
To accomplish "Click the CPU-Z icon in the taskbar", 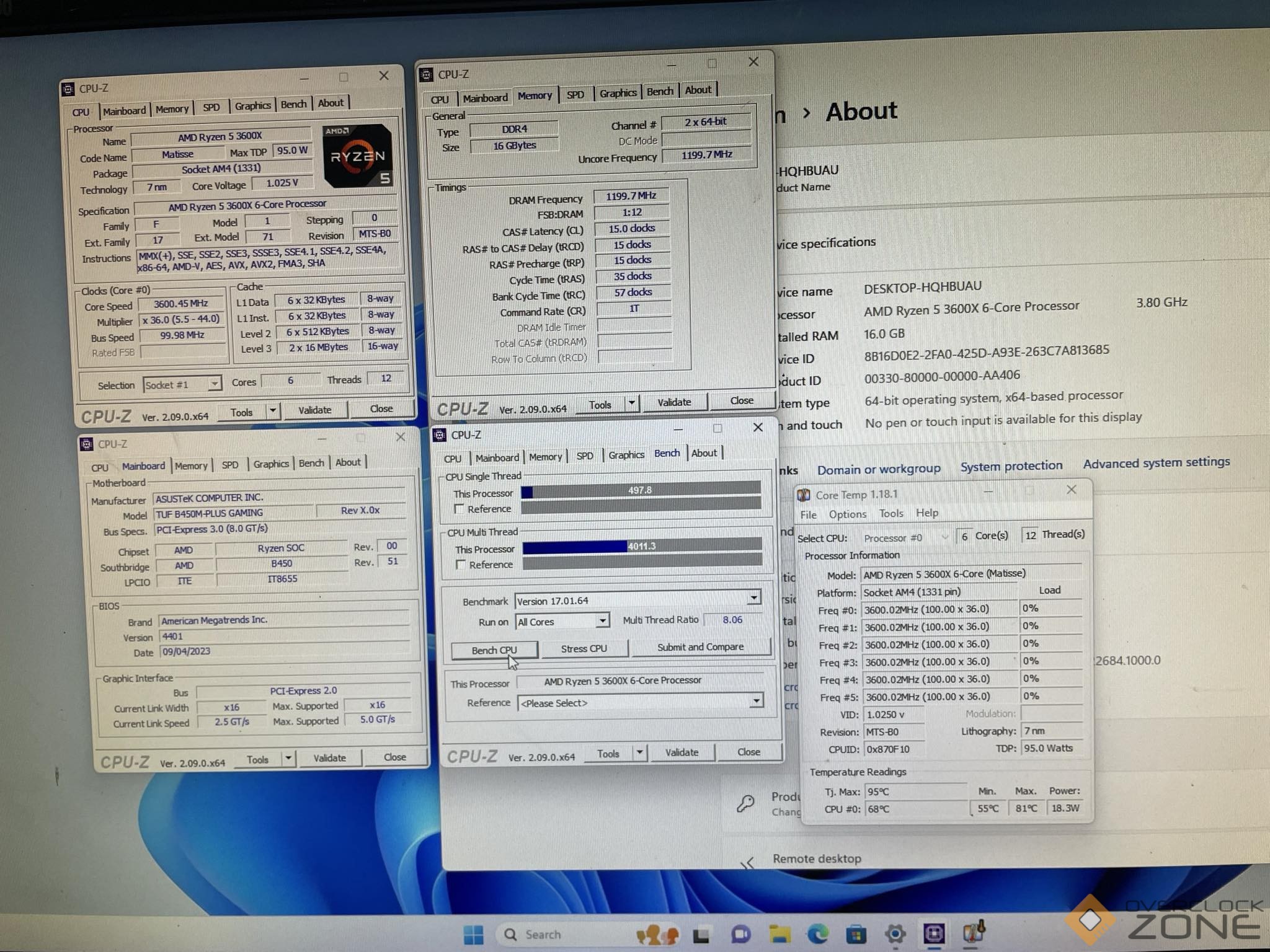I will (x=934, y=933).
